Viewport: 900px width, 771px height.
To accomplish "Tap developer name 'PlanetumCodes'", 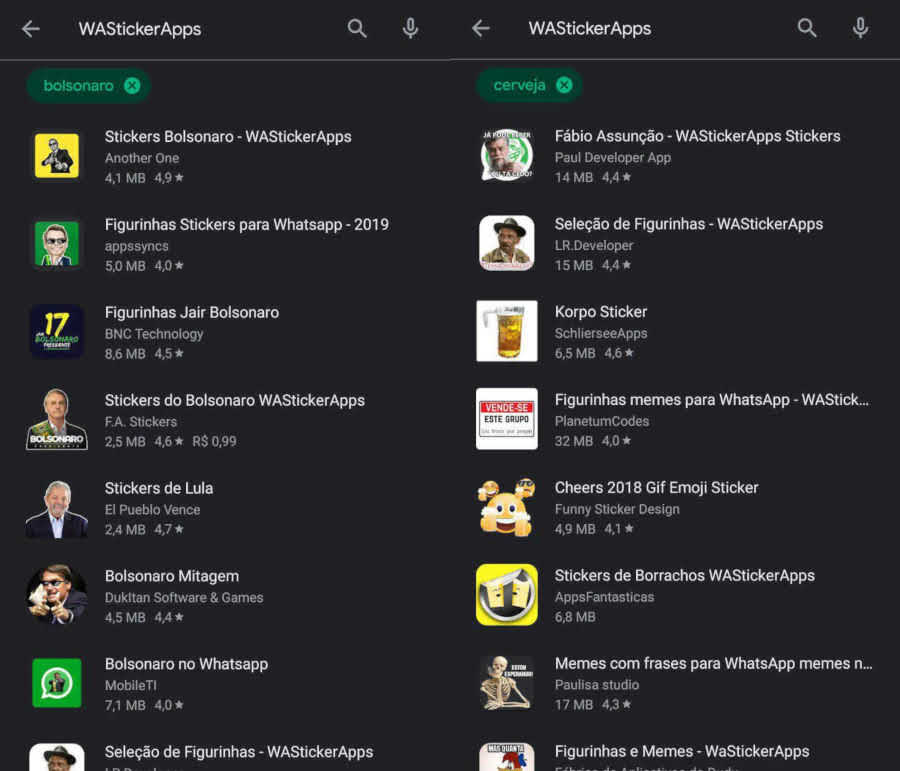I will click(602, 421).
